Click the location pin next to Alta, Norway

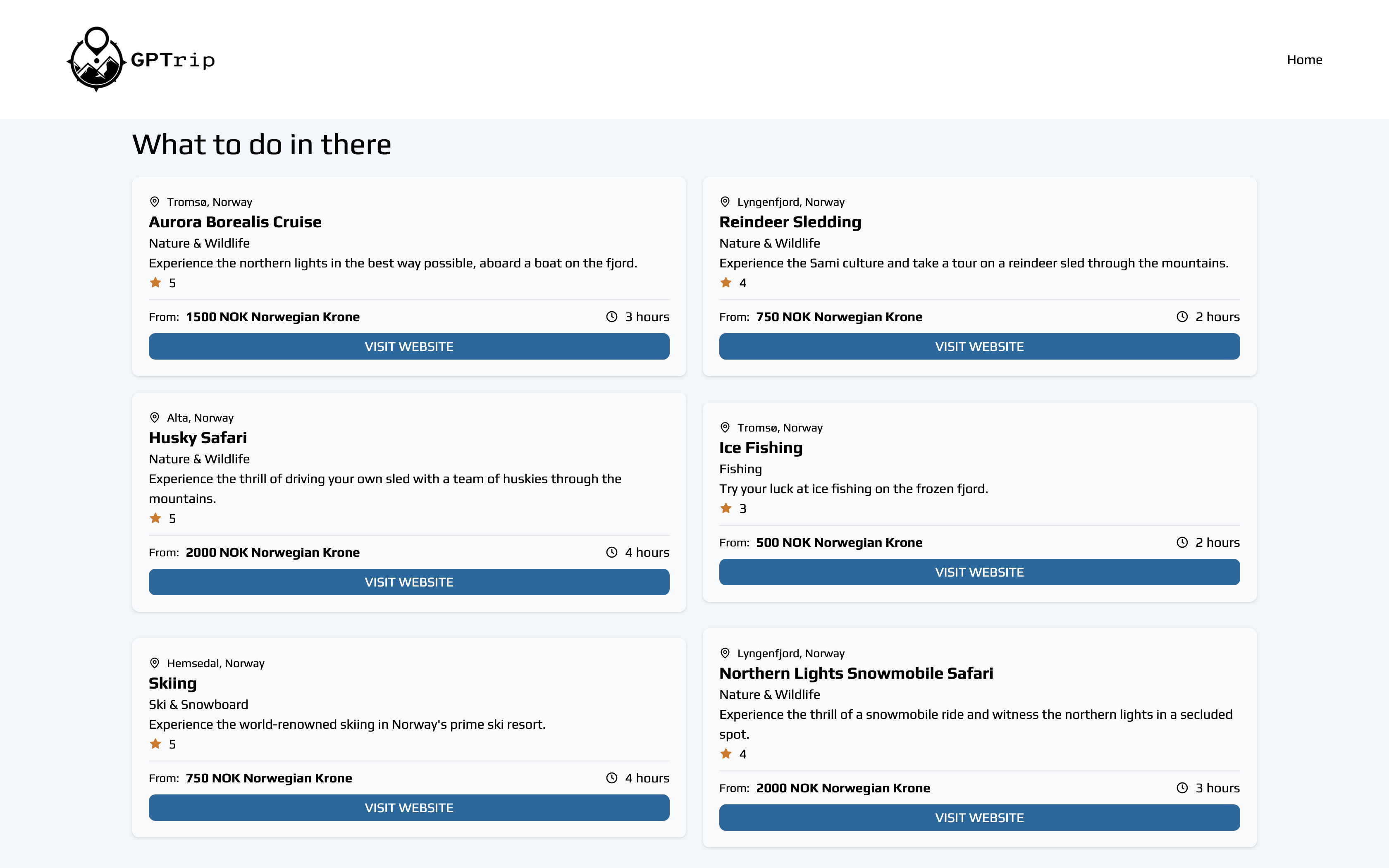pyautogui.click(x=154, y=417)
